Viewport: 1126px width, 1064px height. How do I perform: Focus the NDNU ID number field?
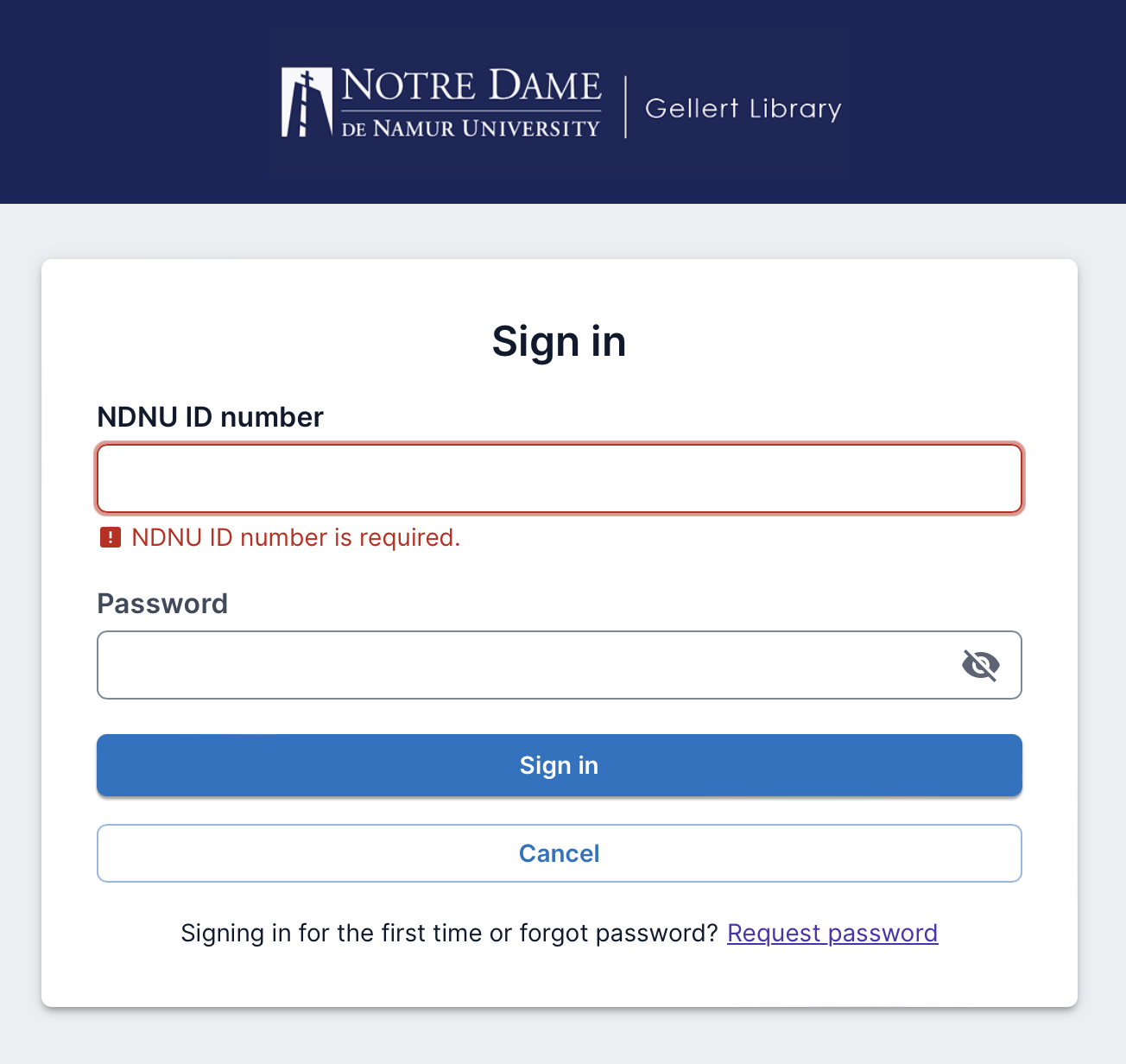tap(559, 478)
